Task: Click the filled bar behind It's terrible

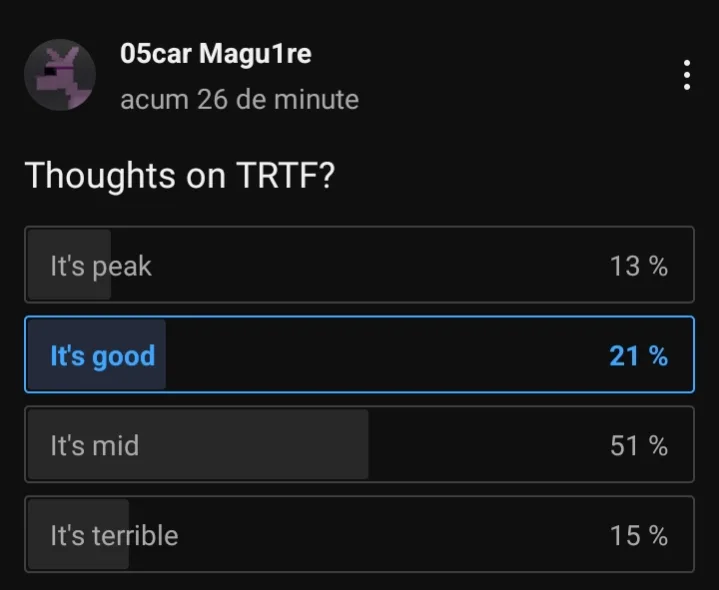Action: click(78, 534)
